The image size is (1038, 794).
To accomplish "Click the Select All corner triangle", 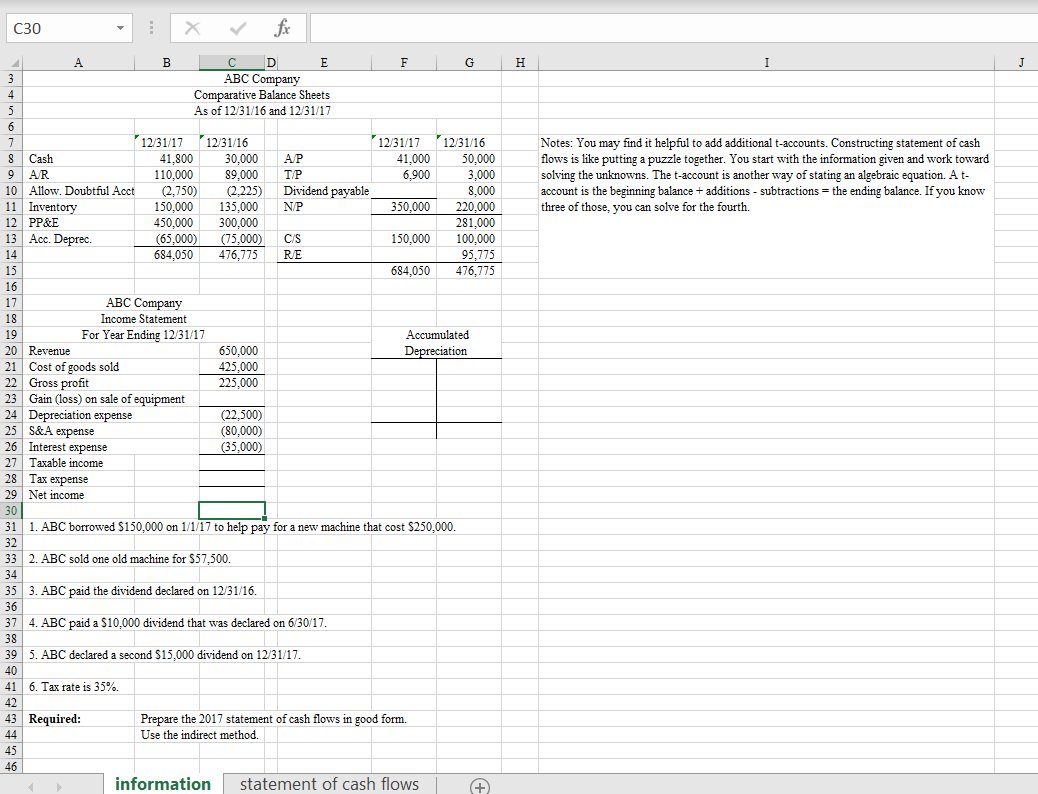I will (13, 63).
